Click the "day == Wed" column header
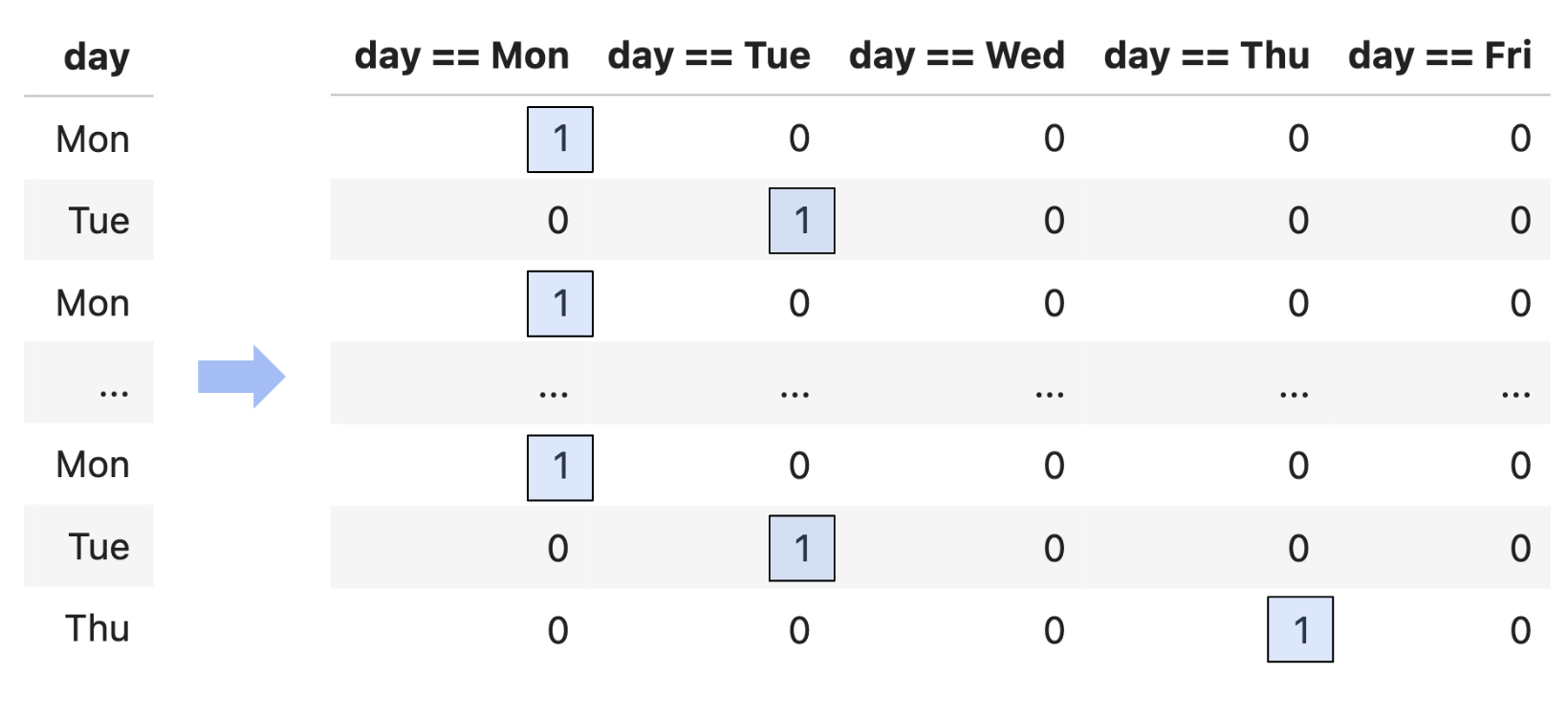 click(956, 56)
